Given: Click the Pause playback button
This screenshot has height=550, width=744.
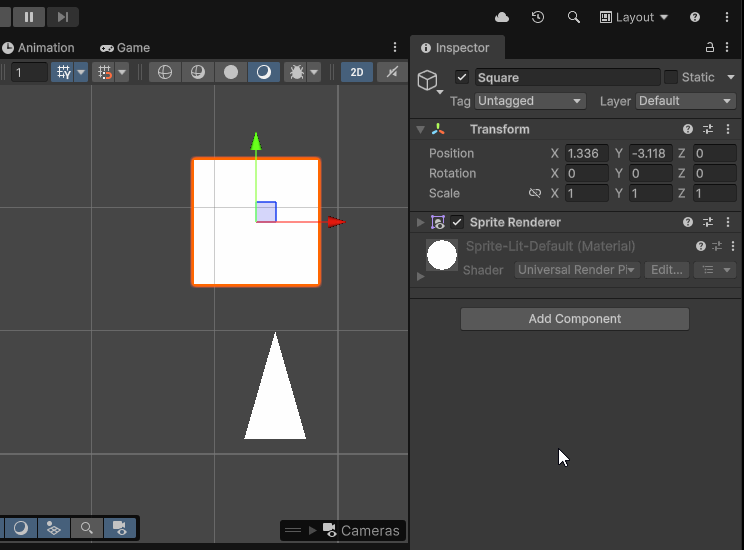Looking at the screenshot, I should click(29, 17).
